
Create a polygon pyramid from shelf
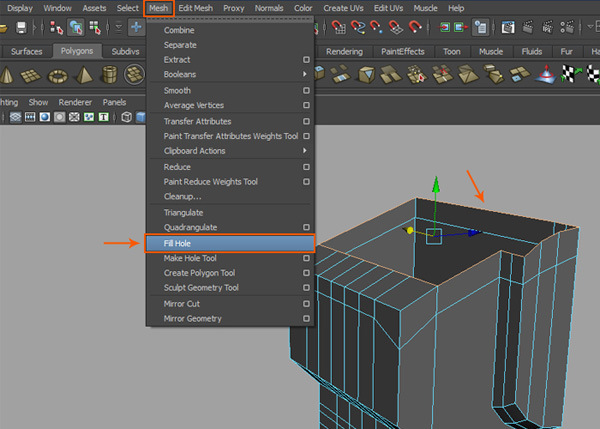(84, 75)
